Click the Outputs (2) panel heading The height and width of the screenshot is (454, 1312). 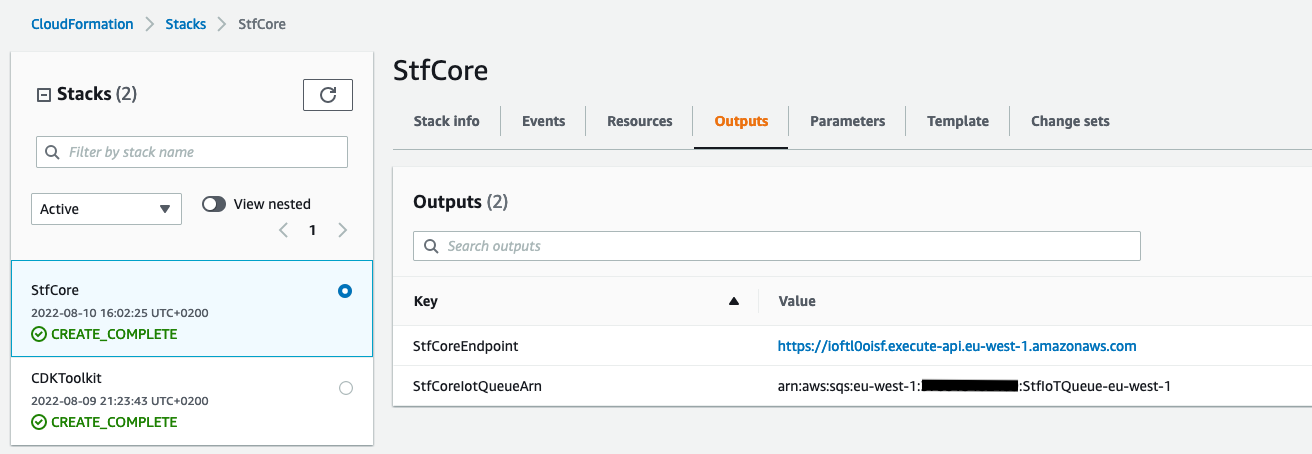click(461, 202)
